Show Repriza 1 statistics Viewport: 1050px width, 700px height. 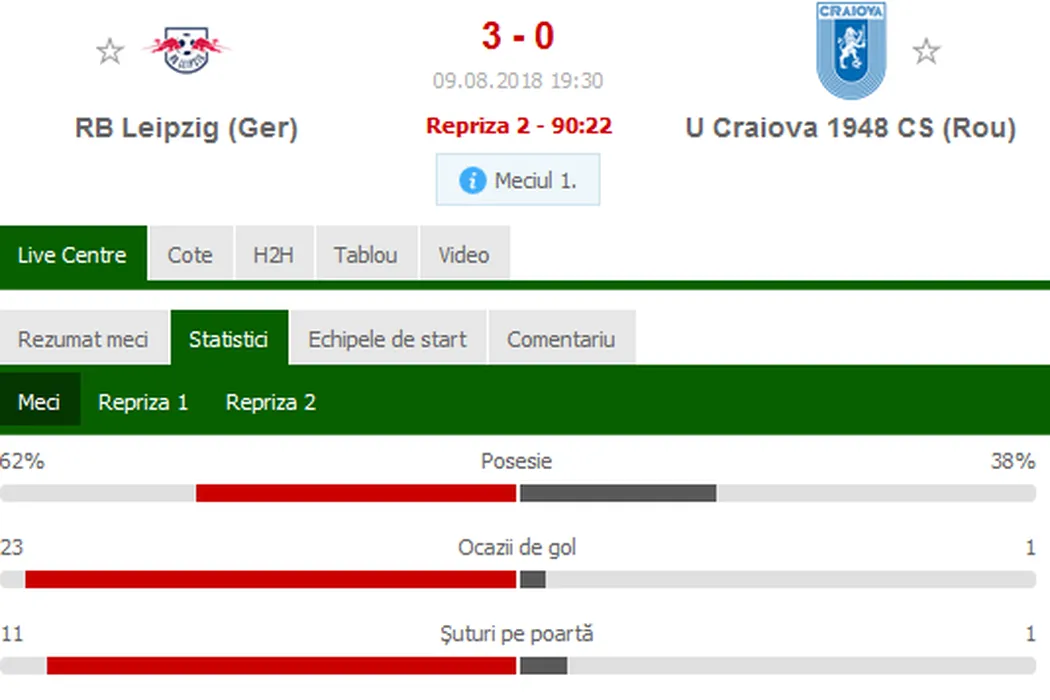tap(143, 402)
